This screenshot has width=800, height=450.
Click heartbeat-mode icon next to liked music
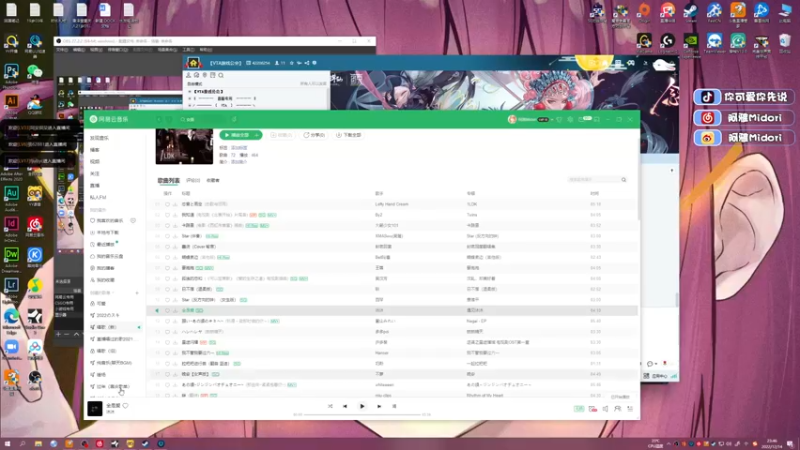(x=133, y=220)
